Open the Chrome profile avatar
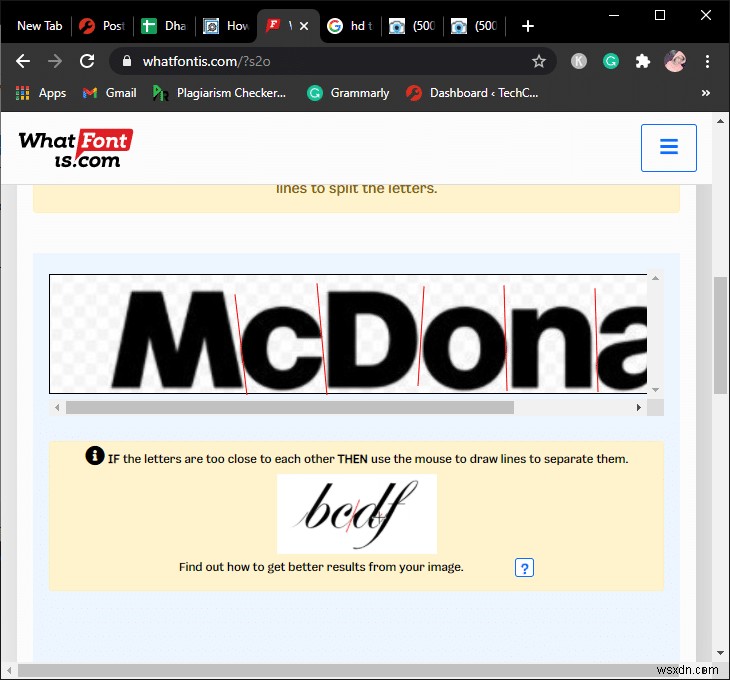Viewport: 730px width, 680px height. (x=675, y=61)
